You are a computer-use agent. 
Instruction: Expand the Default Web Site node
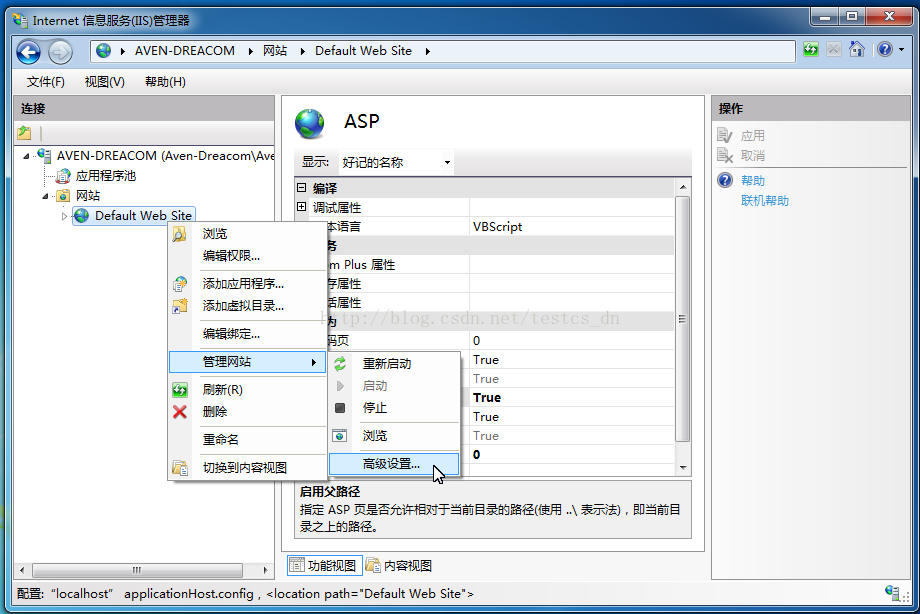click(x=64, y=216)
